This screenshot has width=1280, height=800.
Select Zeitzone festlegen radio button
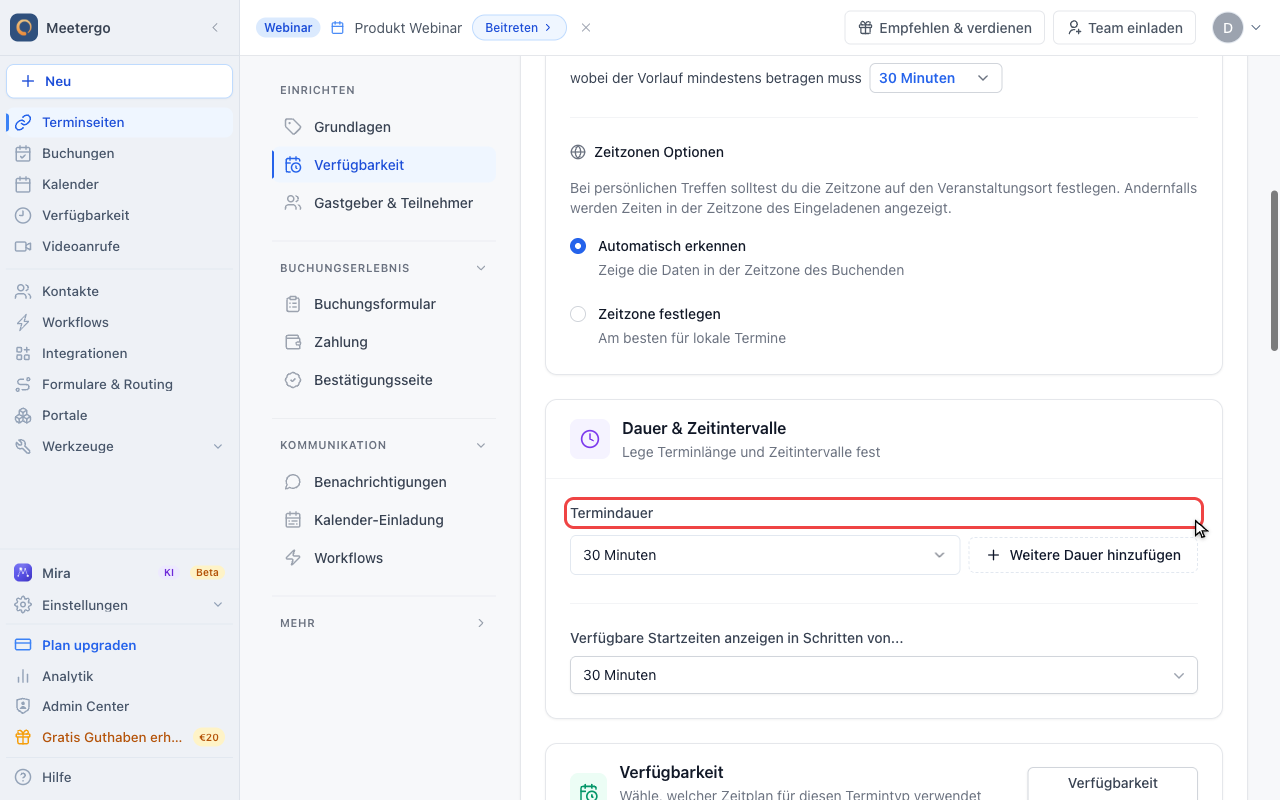coord(578,314)
